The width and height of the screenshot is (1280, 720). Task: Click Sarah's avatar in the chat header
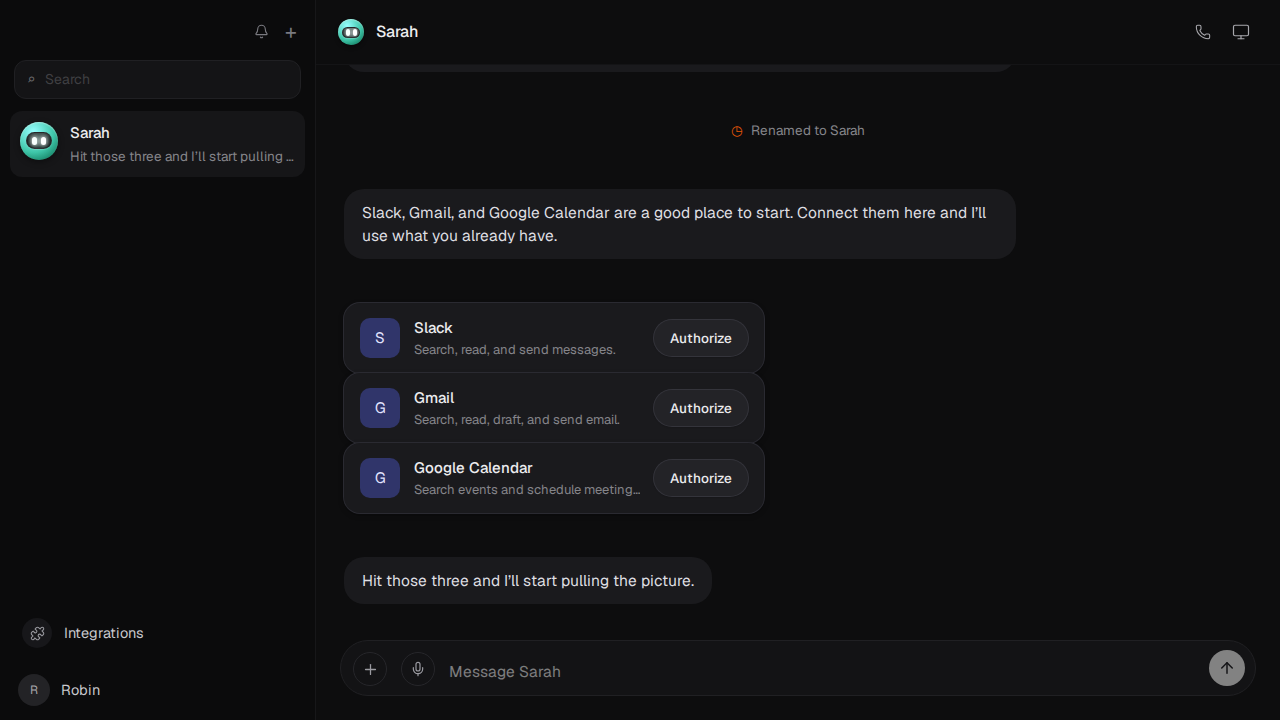(351, 32)
